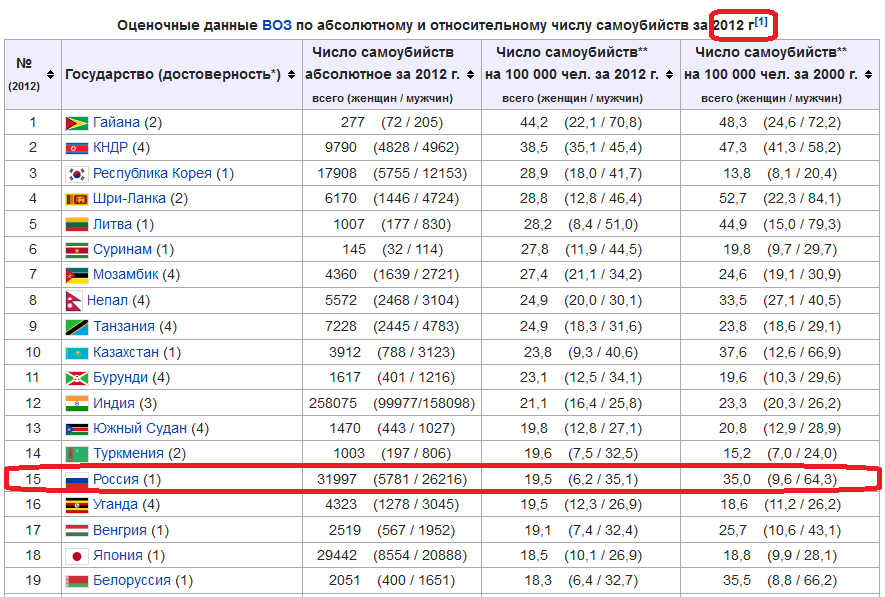Click the Russia flag icon

tap(76, 480)
